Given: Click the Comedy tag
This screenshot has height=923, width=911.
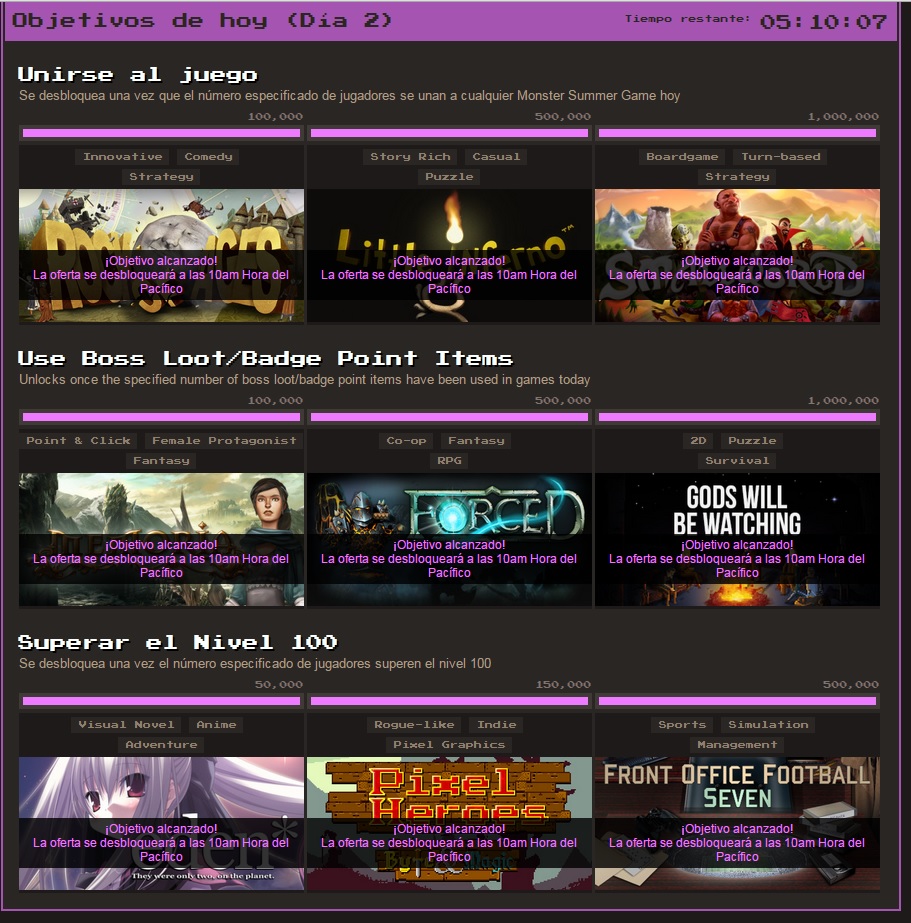Looking at the screenshot, I should pos(208,157).
